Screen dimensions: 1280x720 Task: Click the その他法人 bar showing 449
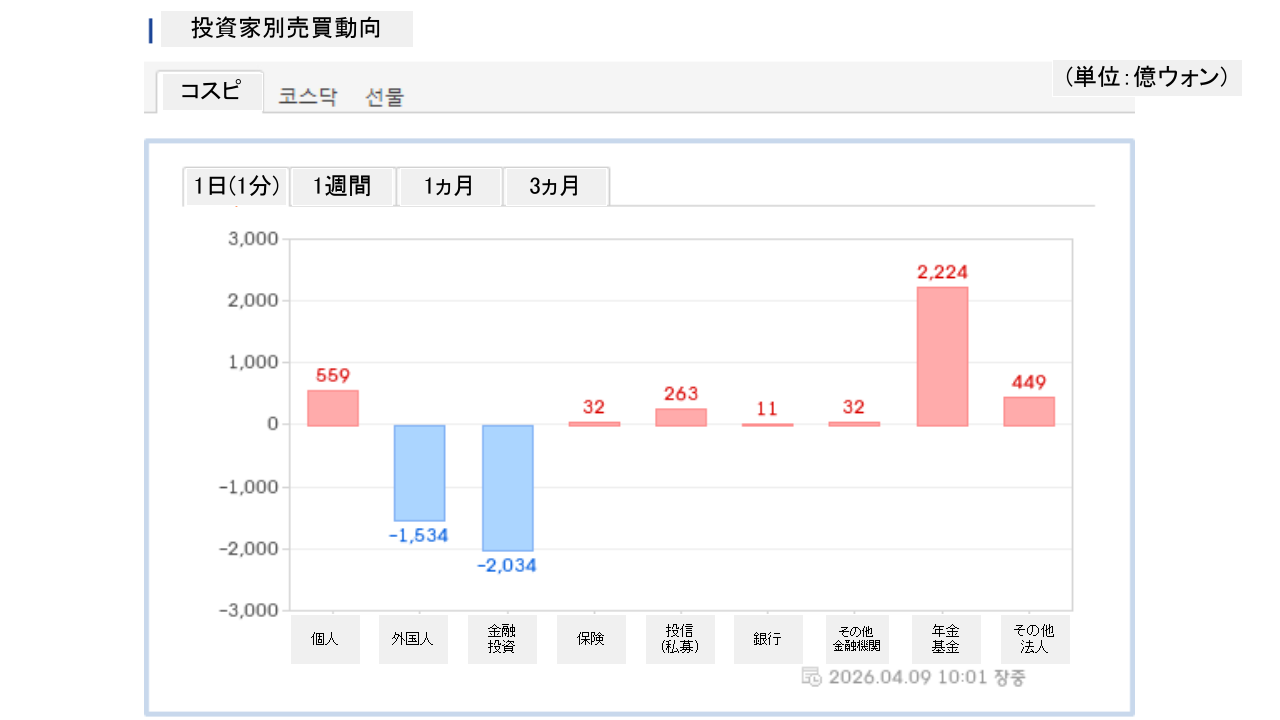click(1029, 411)
